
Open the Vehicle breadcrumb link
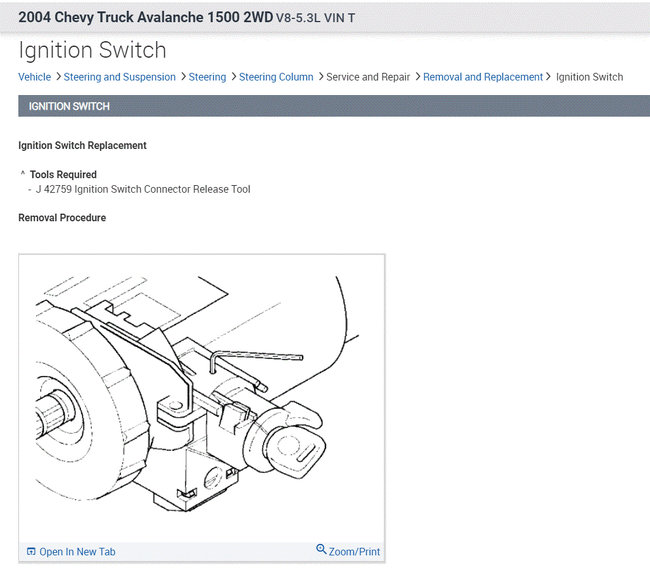[x=34, y=77]
